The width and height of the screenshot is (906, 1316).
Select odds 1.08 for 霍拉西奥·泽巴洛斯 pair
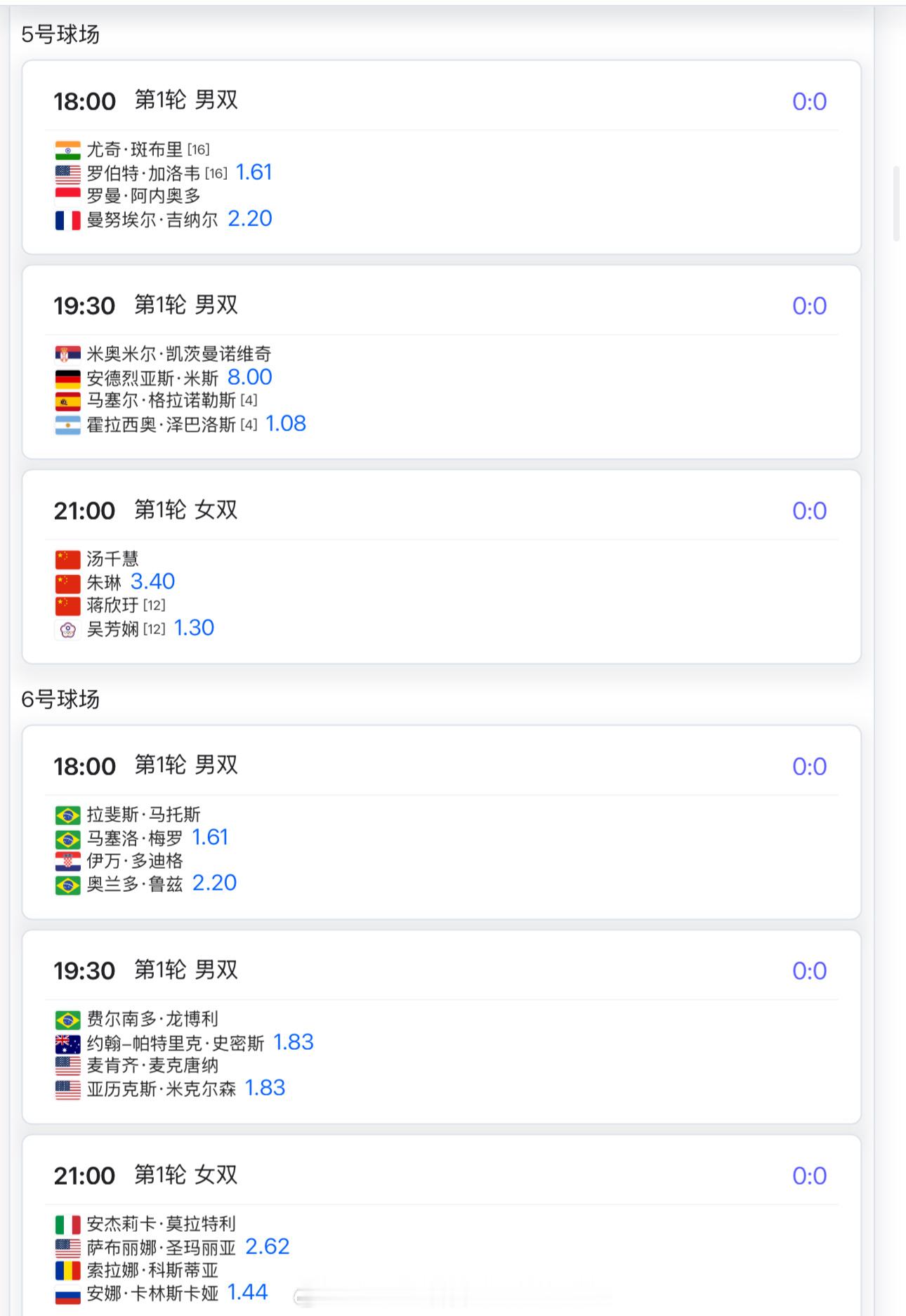click(285, 424)
